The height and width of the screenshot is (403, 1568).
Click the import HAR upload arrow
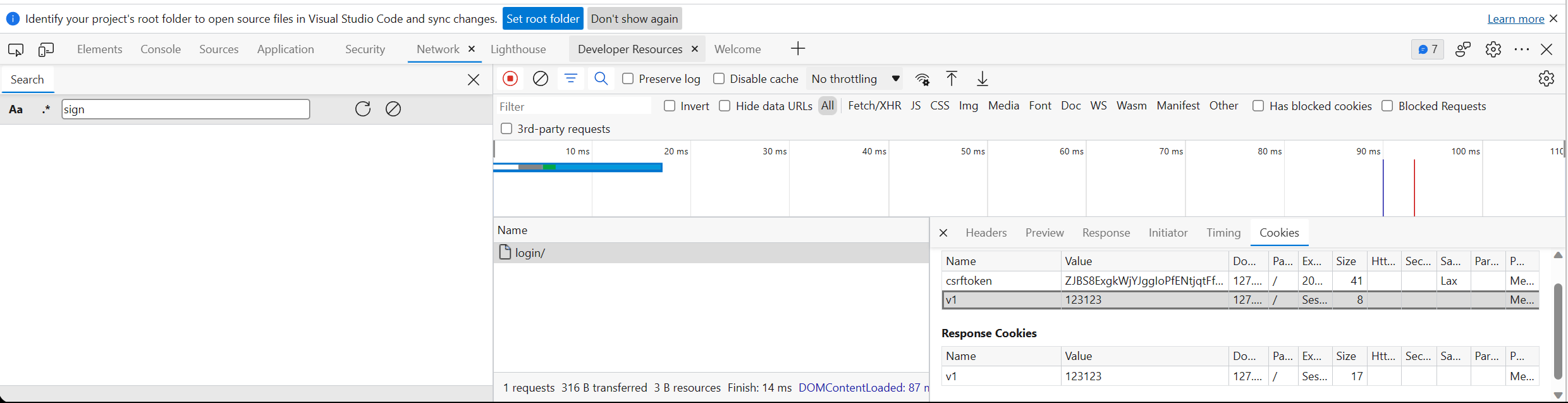(952, 78)
